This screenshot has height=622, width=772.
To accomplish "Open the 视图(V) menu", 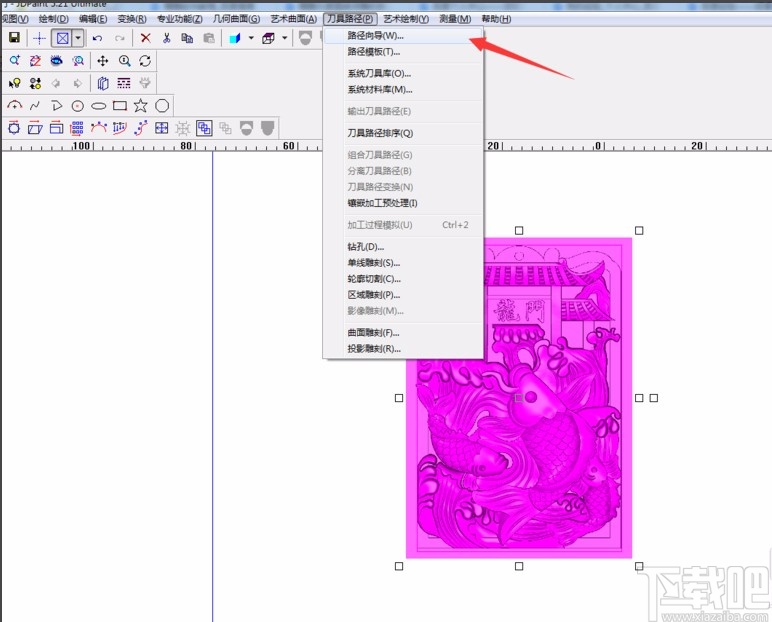I will 14,19.
